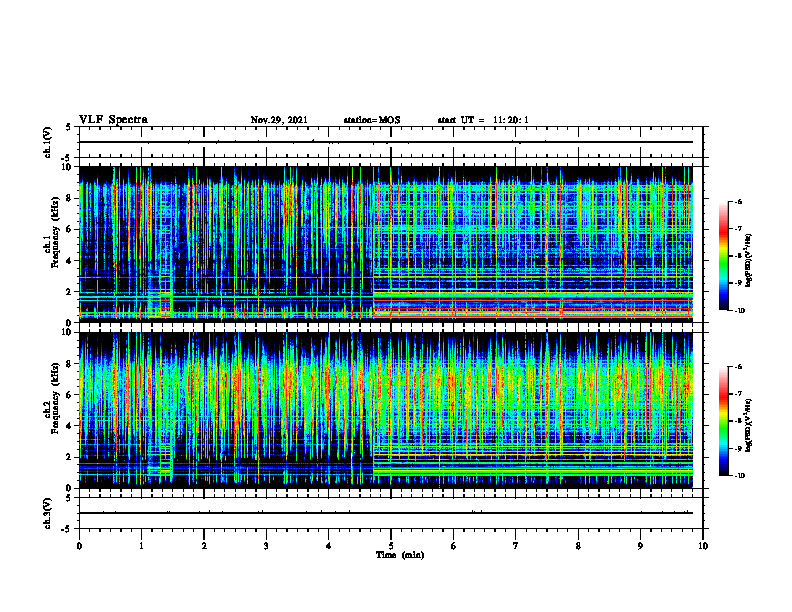Viewport: 792px width, 612px height.
Task: Click time axis tick label "7"
Action: [x=516, y=546]
